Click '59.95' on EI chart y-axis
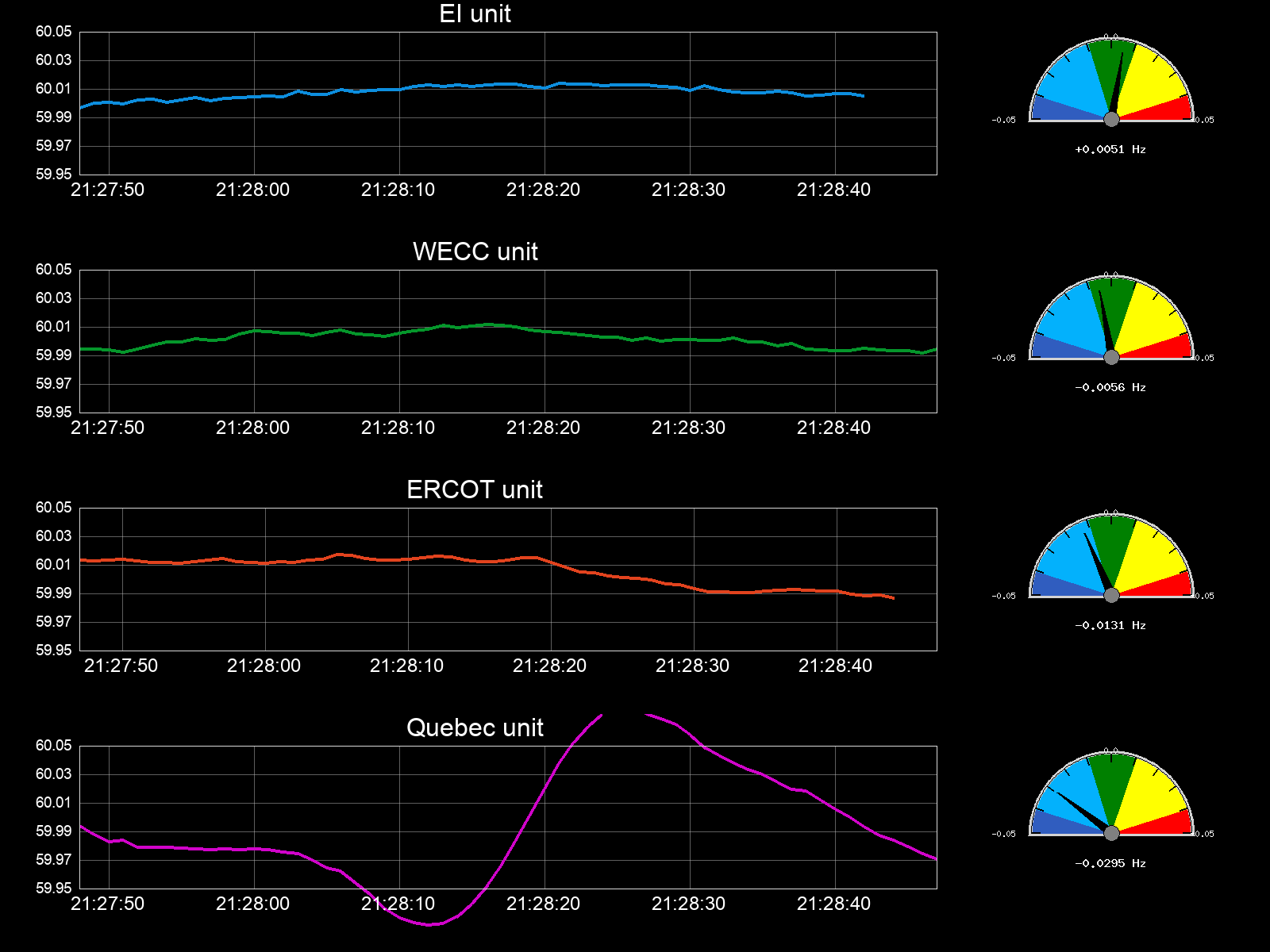Image resolution: width=1270 pixels, height=952 pixels. tap(53, 175)
